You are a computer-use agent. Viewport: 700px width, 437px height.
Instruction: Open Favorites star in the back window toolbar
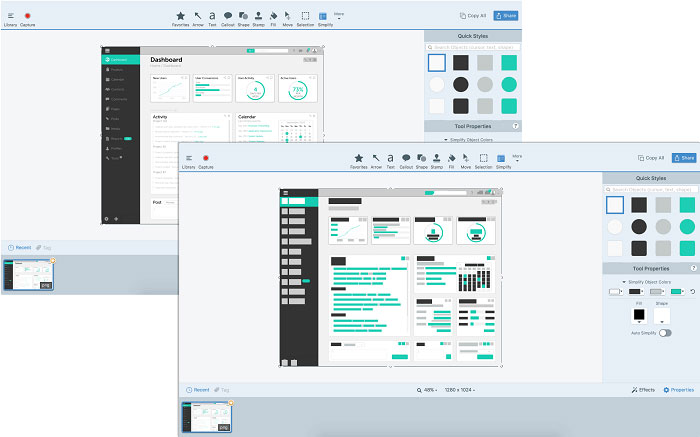tap(180, 17)
